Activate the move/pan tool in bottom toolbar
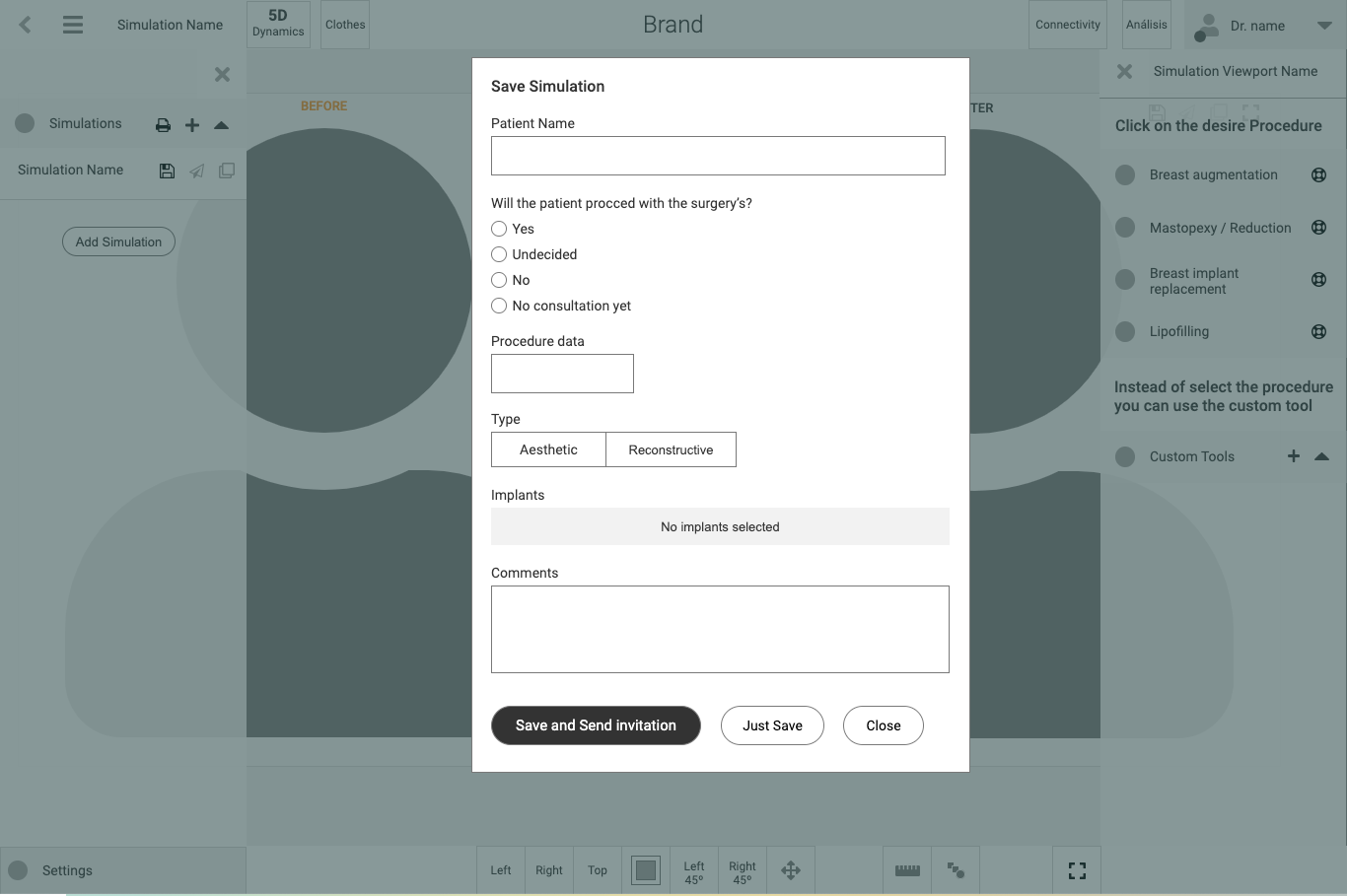The image size is (1347, 896). [791, 869]
